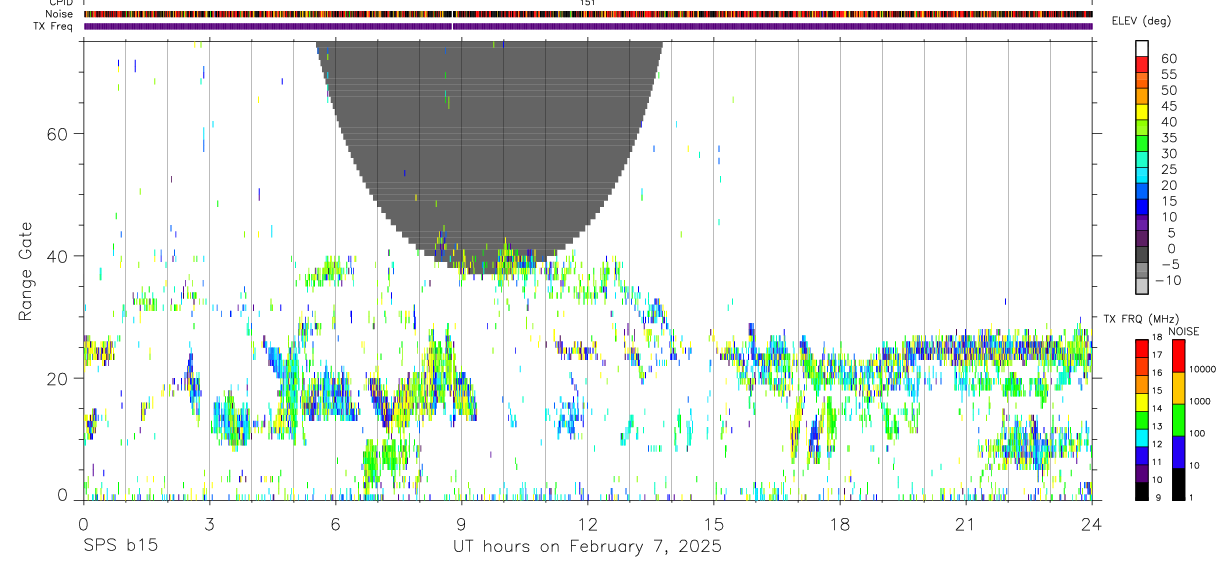Select blue NOISE segment between 10 and 100
This screenshot has width=1228, height=567.
coord(1177,452)
